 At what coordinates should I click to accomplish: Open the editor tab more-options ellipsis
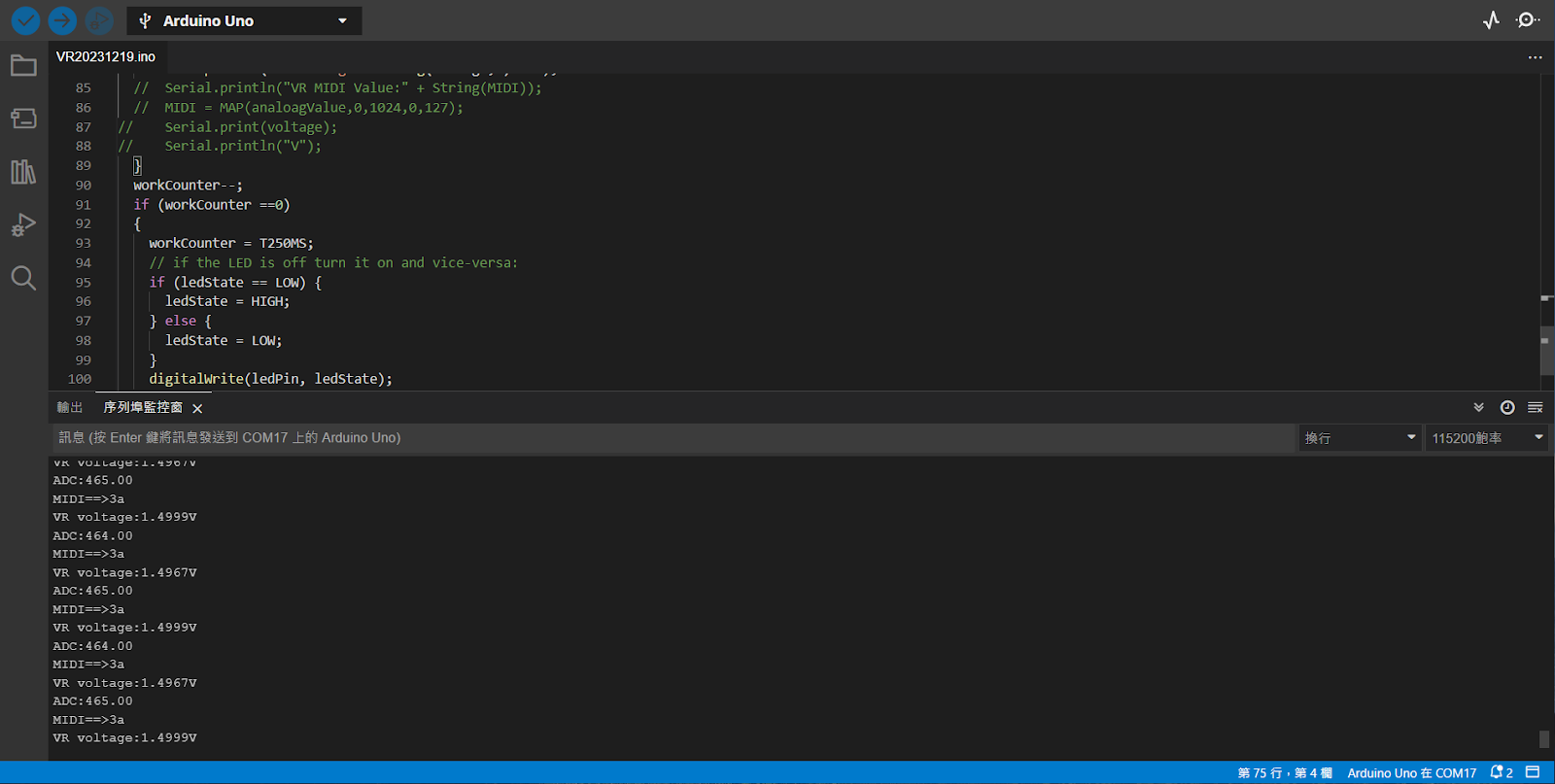[1535, 57]
